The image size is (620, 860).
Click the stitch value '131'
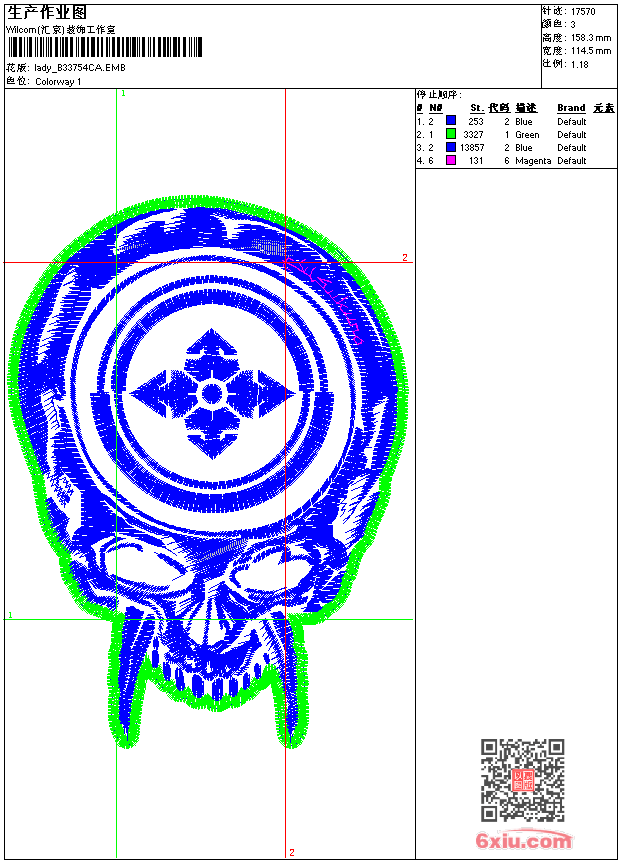pos(476,161)
